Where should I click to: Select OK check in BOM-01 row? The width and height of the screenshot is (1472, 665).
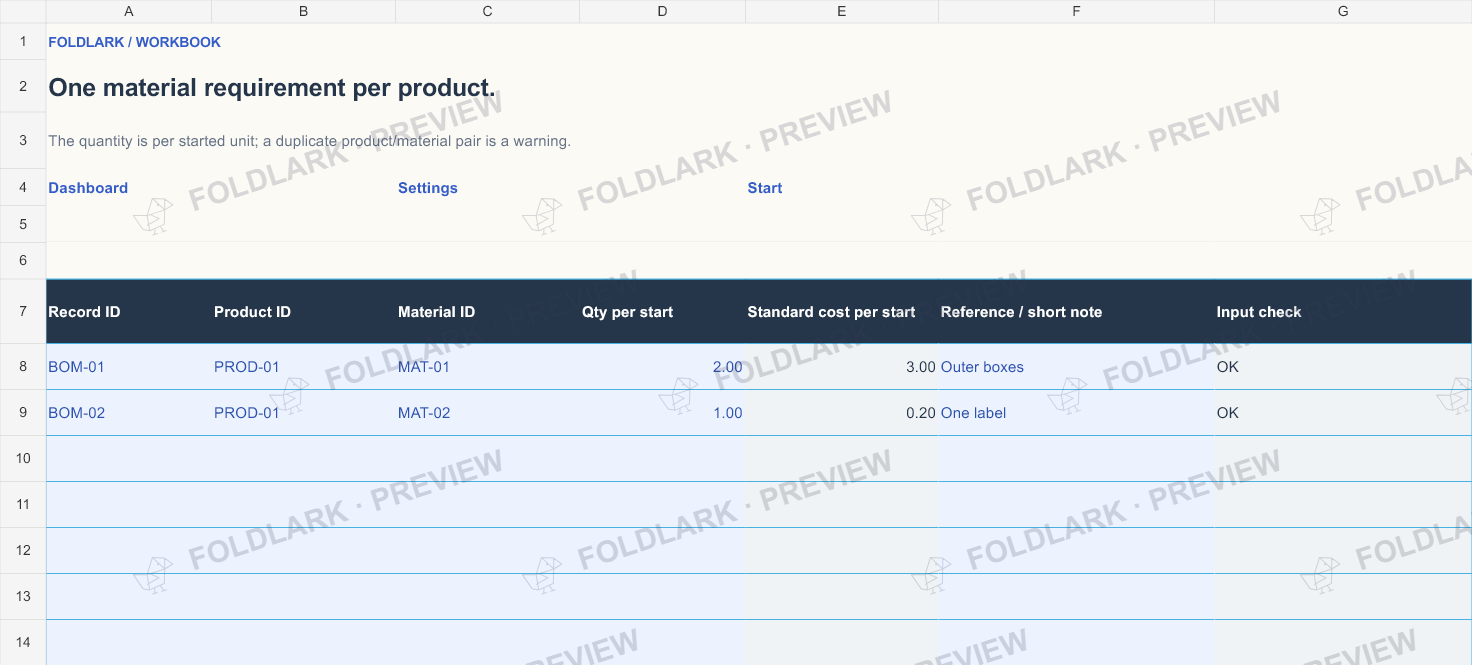tap(1343, 367)
